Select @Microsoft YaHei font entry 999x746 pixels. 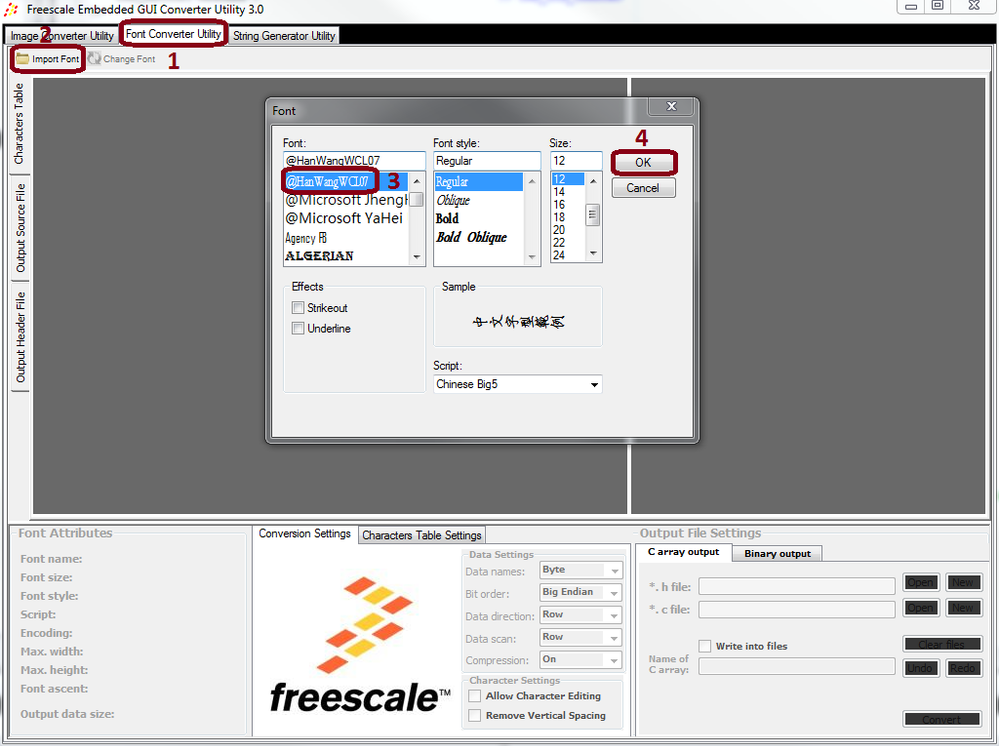(344, 219)
